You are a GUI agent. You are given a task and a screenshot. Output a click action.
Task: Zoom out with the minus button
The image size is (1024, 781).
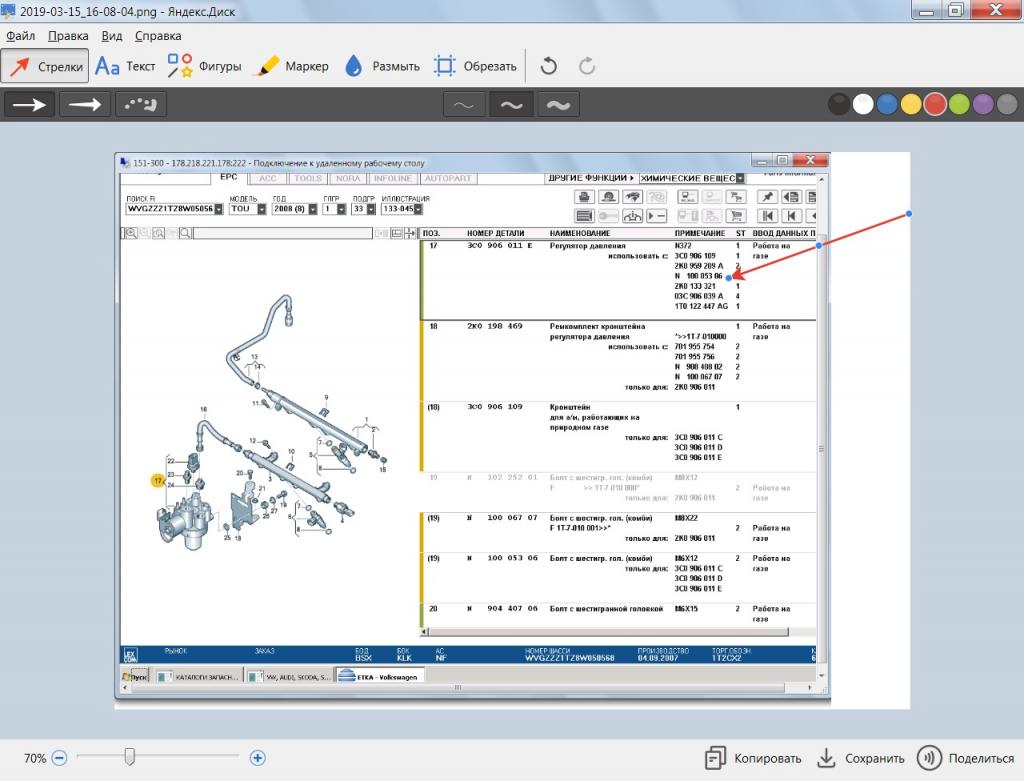point(59,758)
